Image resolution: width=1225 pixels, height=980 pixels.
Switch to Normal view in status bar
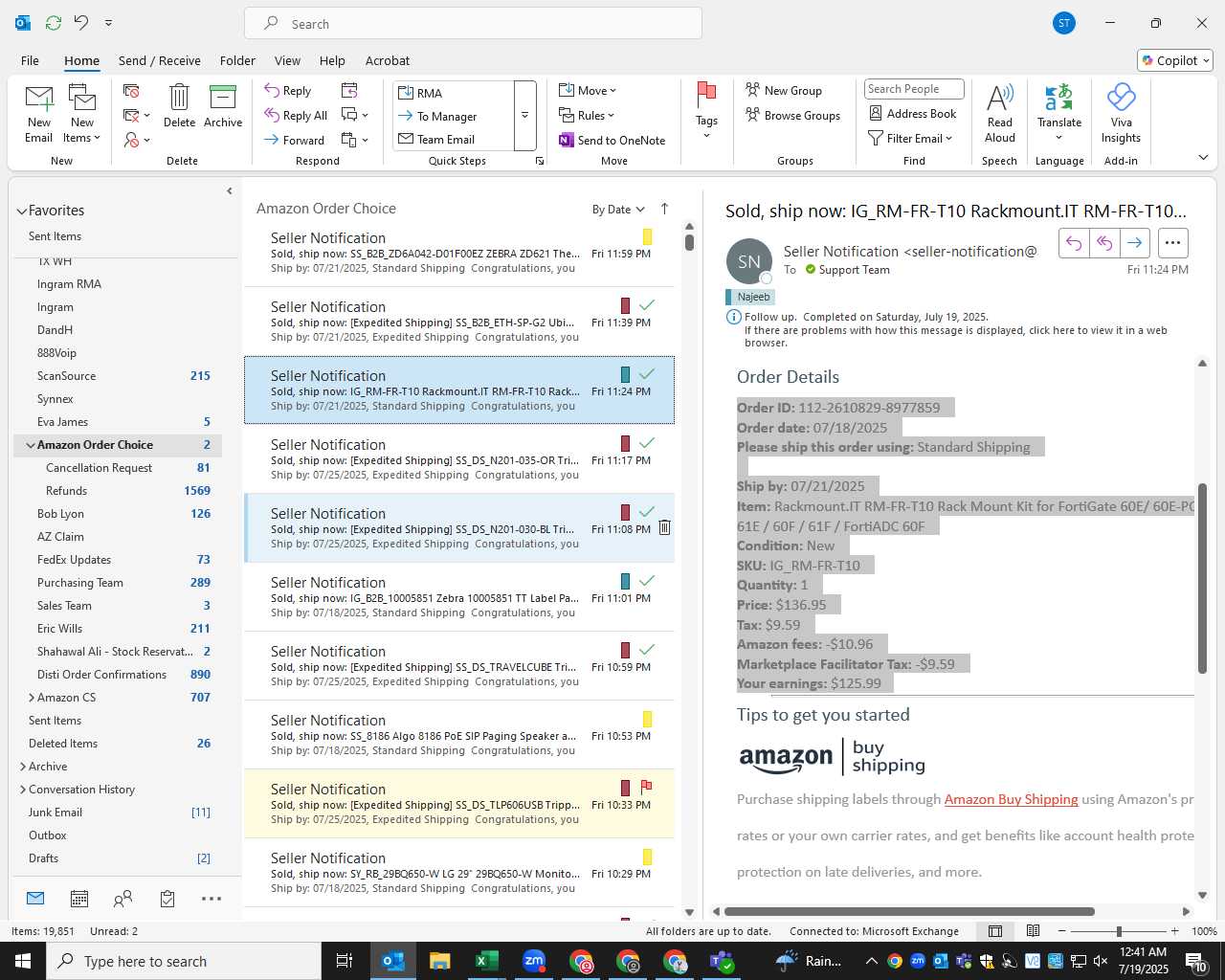point(995,931)
